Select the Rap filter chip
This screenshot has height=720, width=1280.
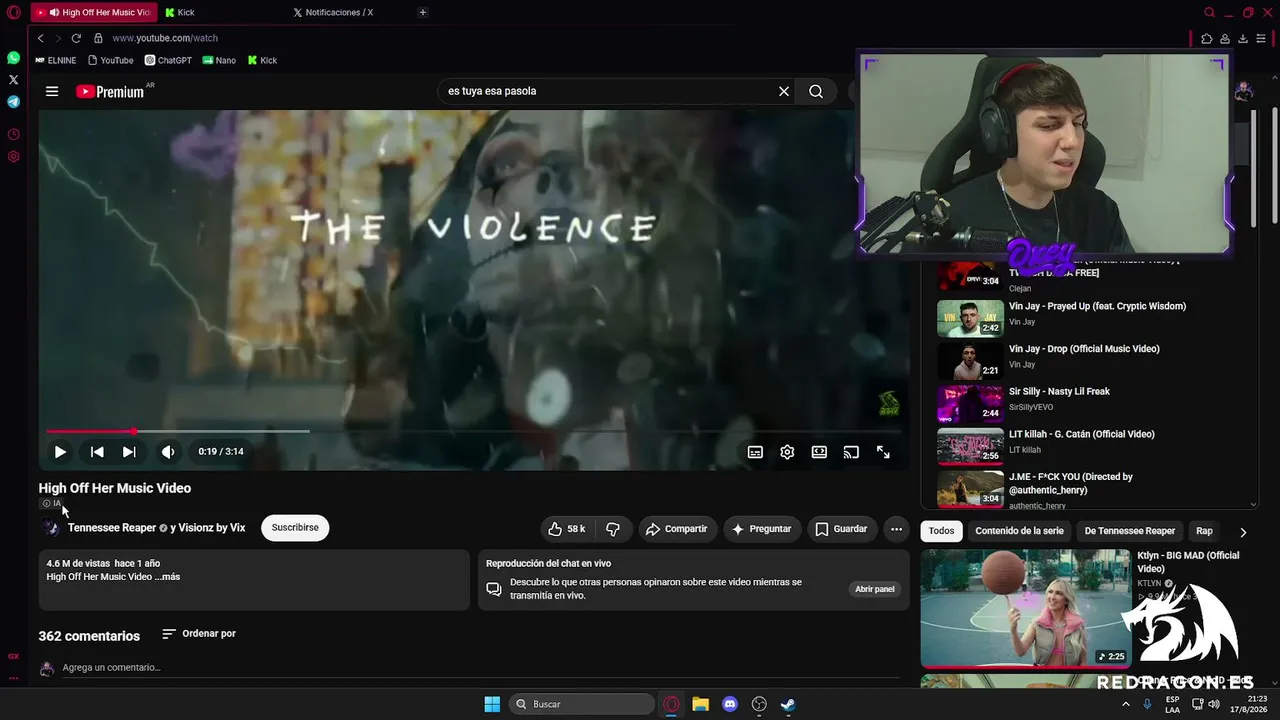(1204, 531)
